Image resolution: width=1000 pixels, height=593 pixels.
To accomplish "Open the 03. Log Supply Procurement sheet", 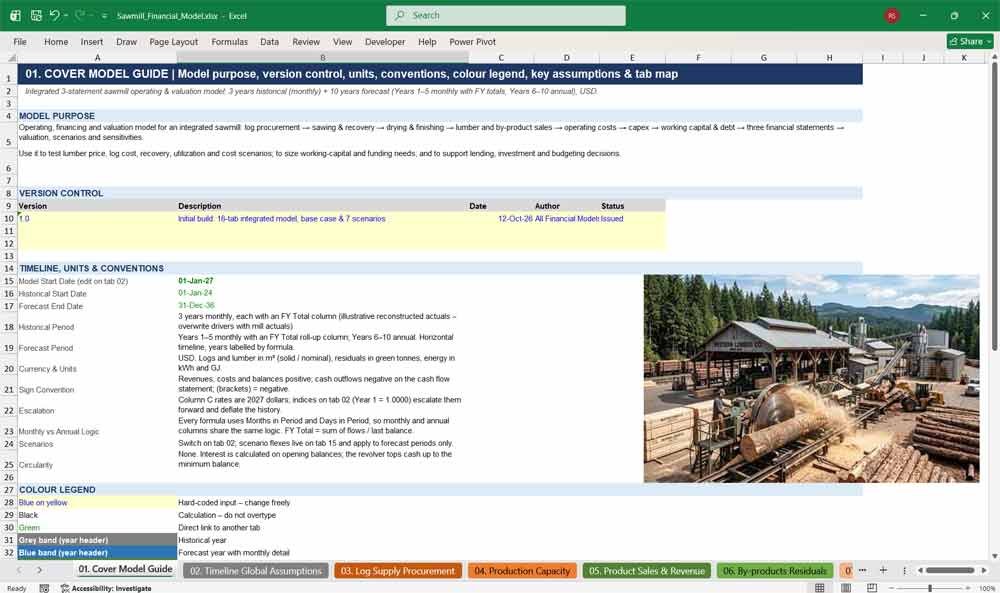I will point(397,571).
